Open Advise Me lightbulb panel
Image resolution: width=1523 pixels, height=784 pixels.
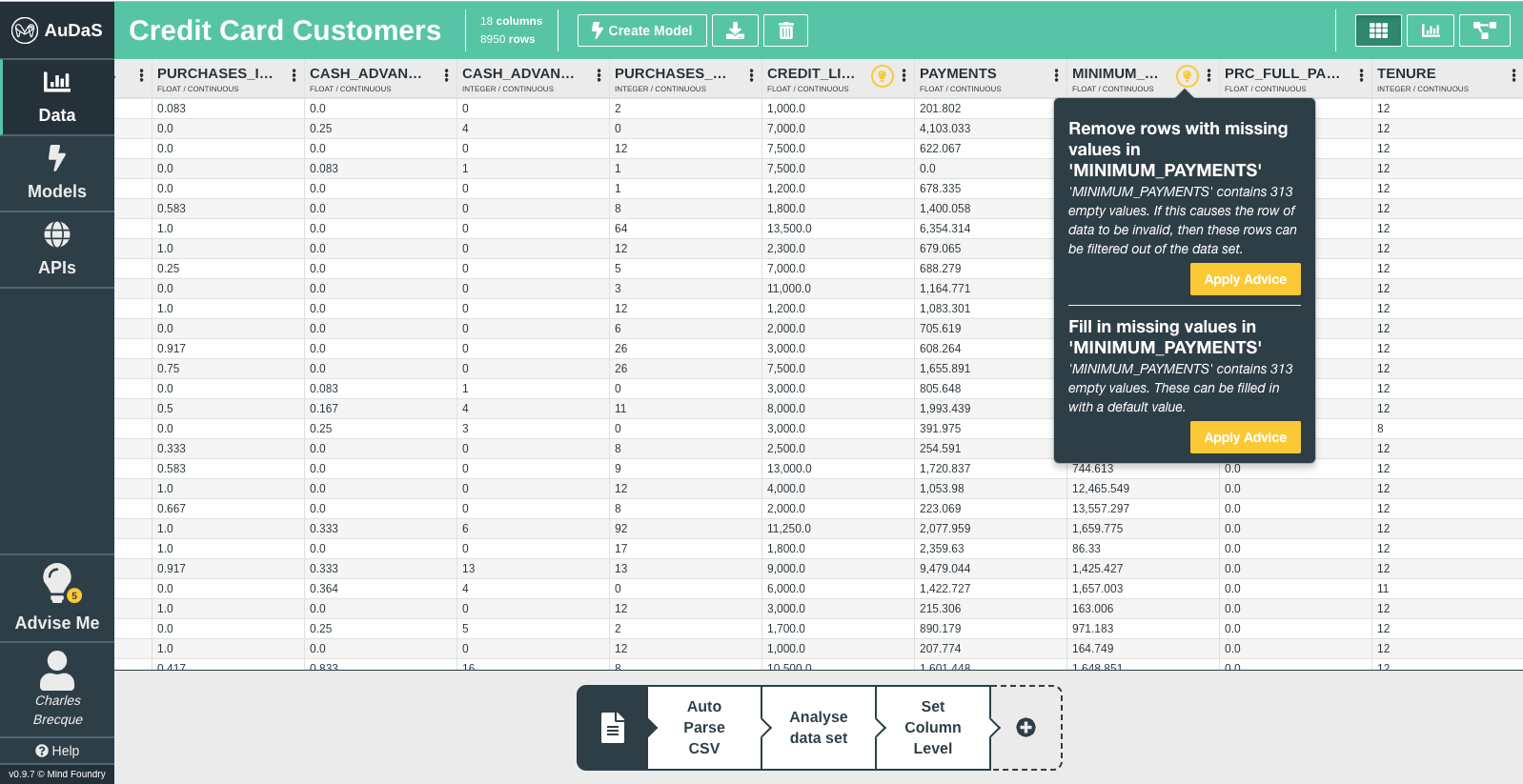(x=57, y=598)
